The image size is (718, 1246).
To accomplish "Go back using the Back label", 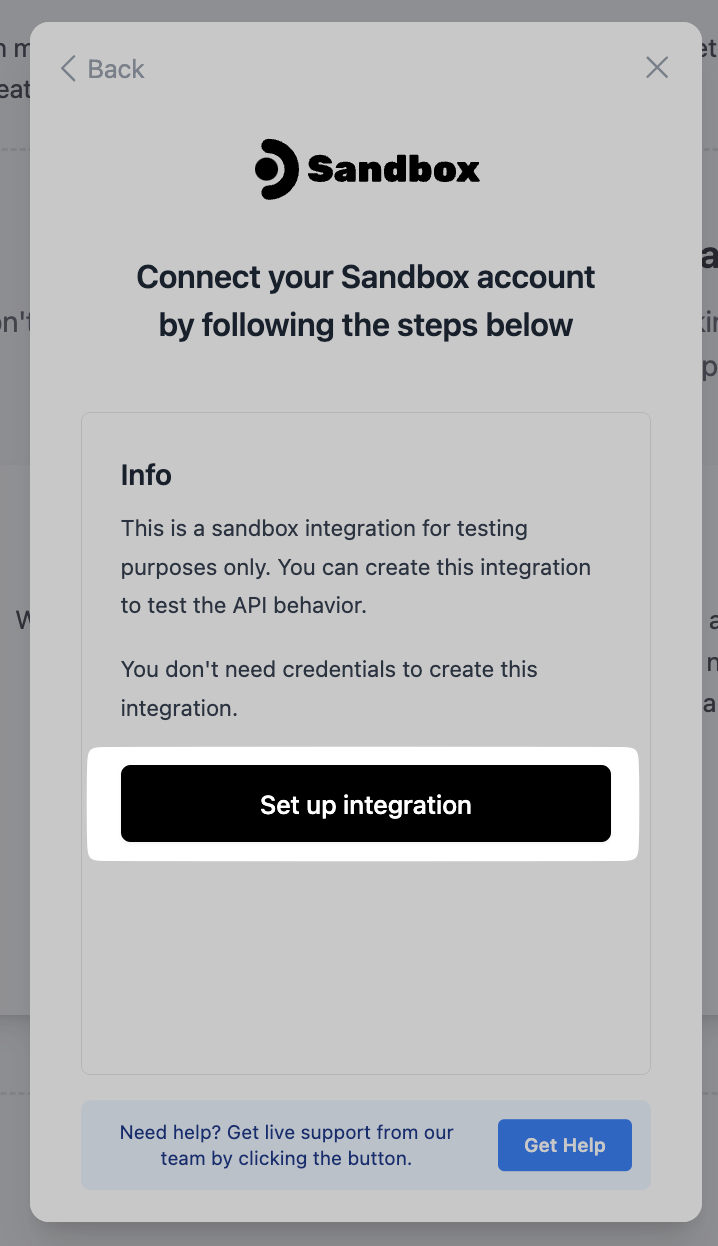I will point(116,69).
